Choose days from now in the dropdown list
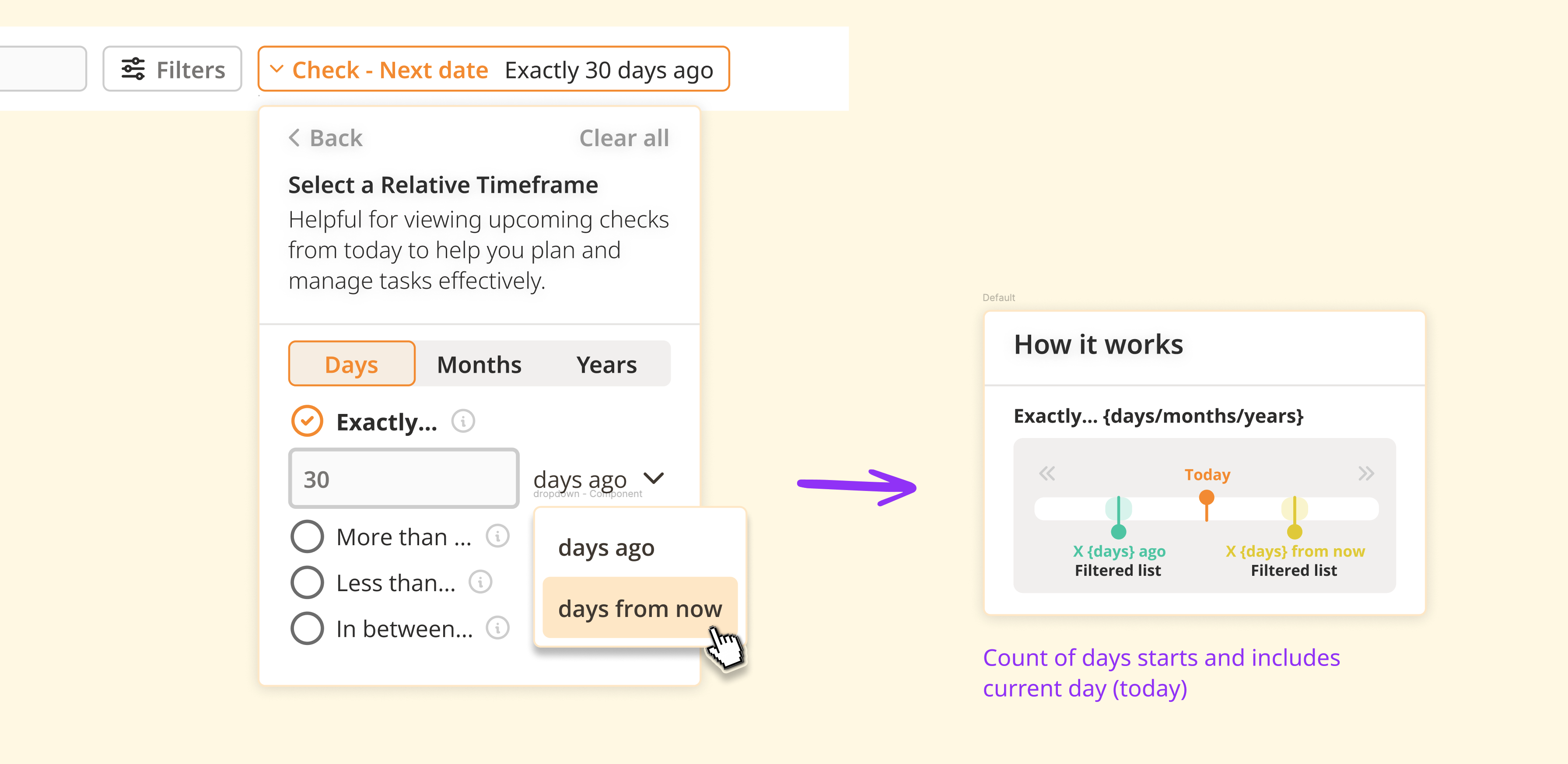 pyautogui.click(x=639, y=608)
